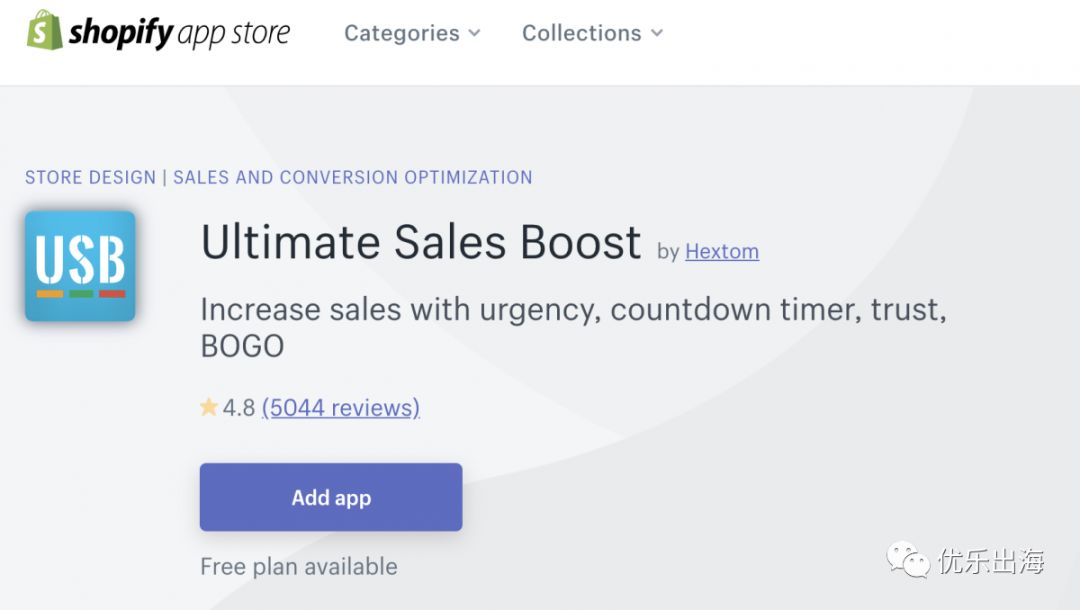
Task: Visit the Hextom developer link
Action: coord(721,252)
